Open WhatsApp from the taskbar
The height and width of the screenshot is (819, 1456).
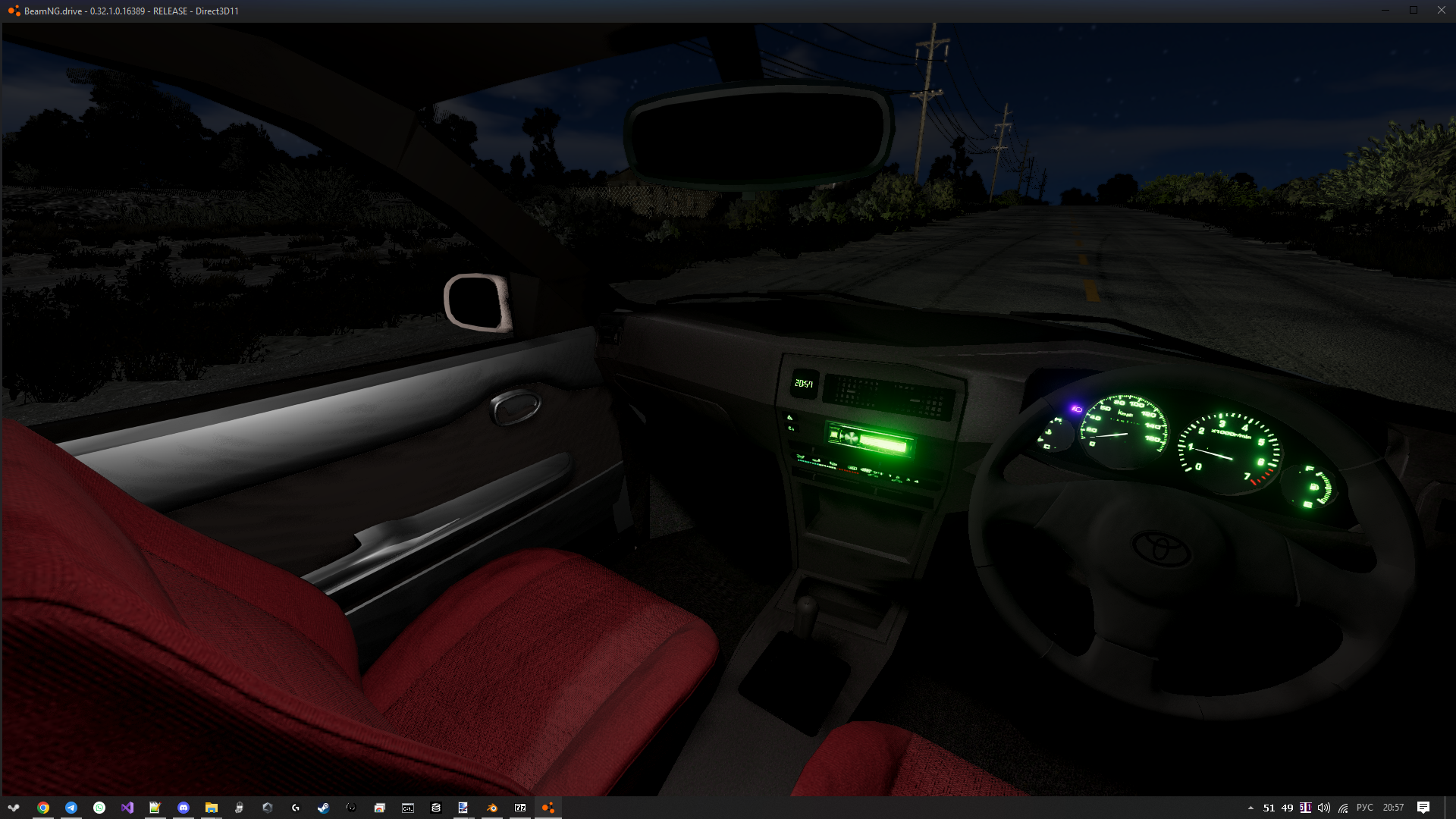99,808
